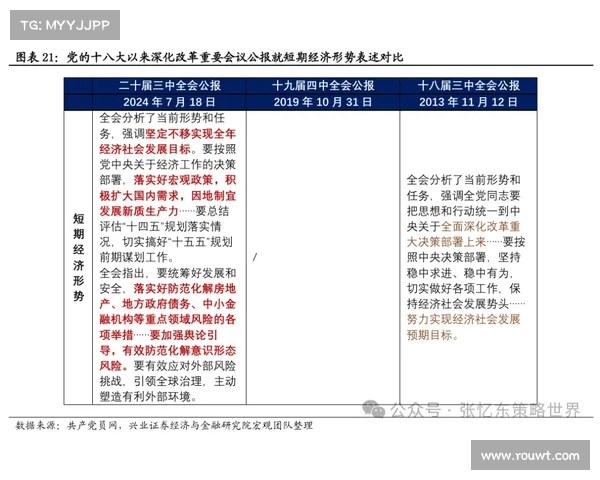The image size is (600, 480).
Task: Click red text '发展新质生产力'
Action: point(139,211)
